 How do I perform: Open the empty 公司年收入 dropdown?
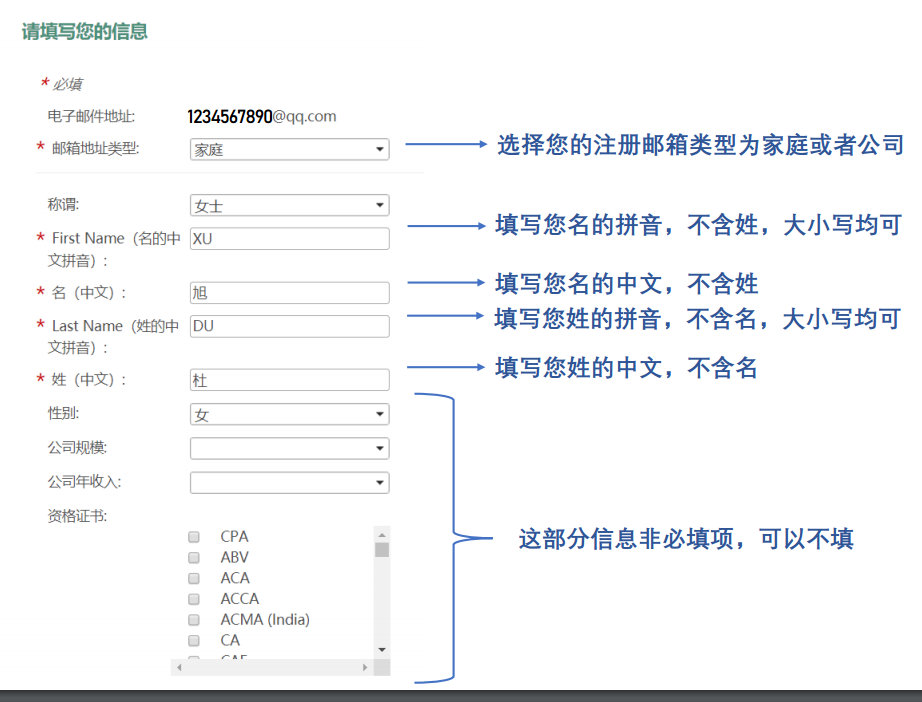(x=289, y=483)
